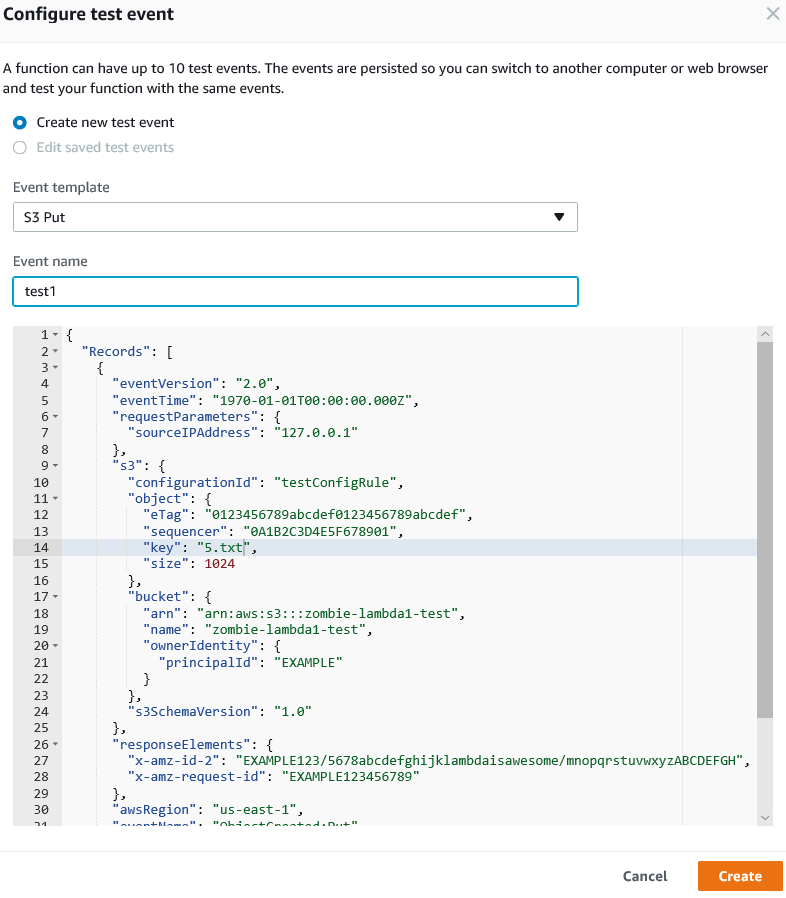Click the orange Create button

739,876
